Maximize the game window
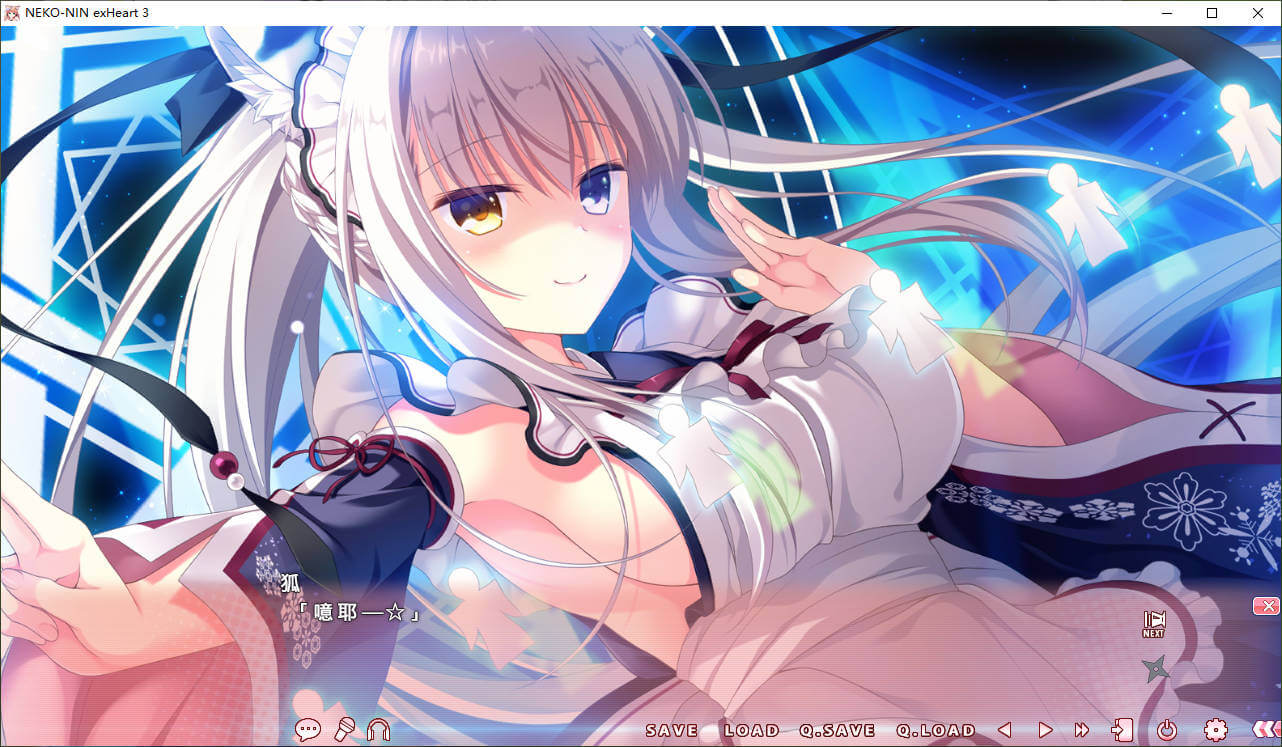The width and height of the screenshot is (1282, 747). (x=1212, y=13)
